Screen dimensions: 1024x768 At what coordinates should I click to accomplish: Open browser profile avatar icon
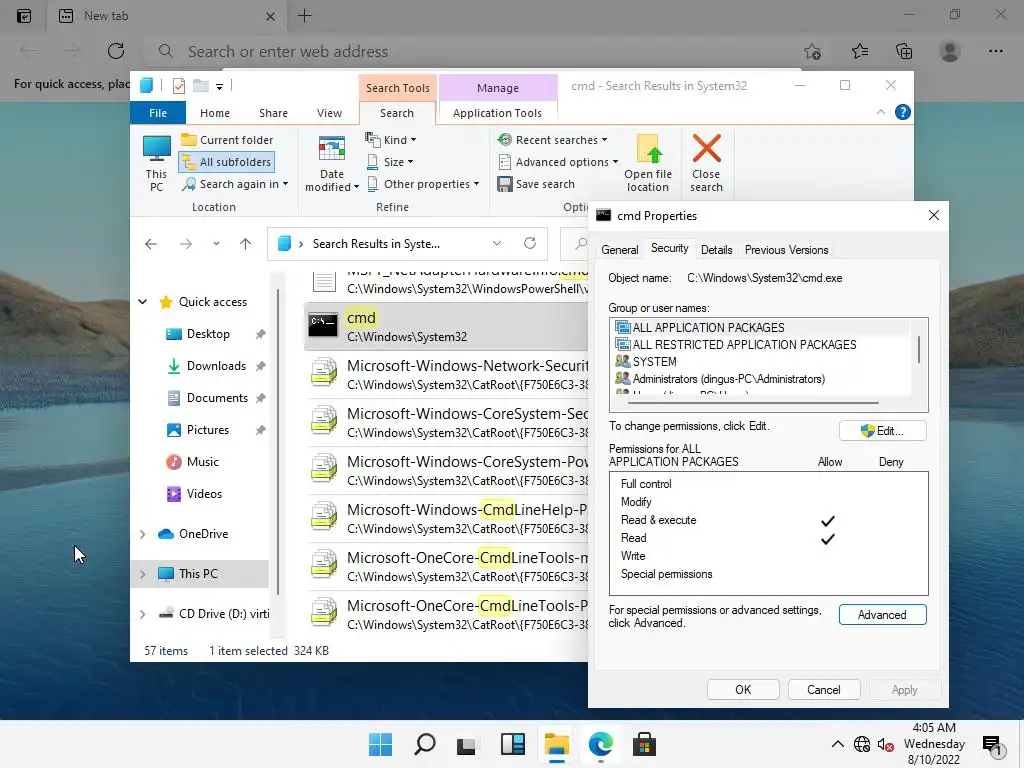[x=950, y=51]
